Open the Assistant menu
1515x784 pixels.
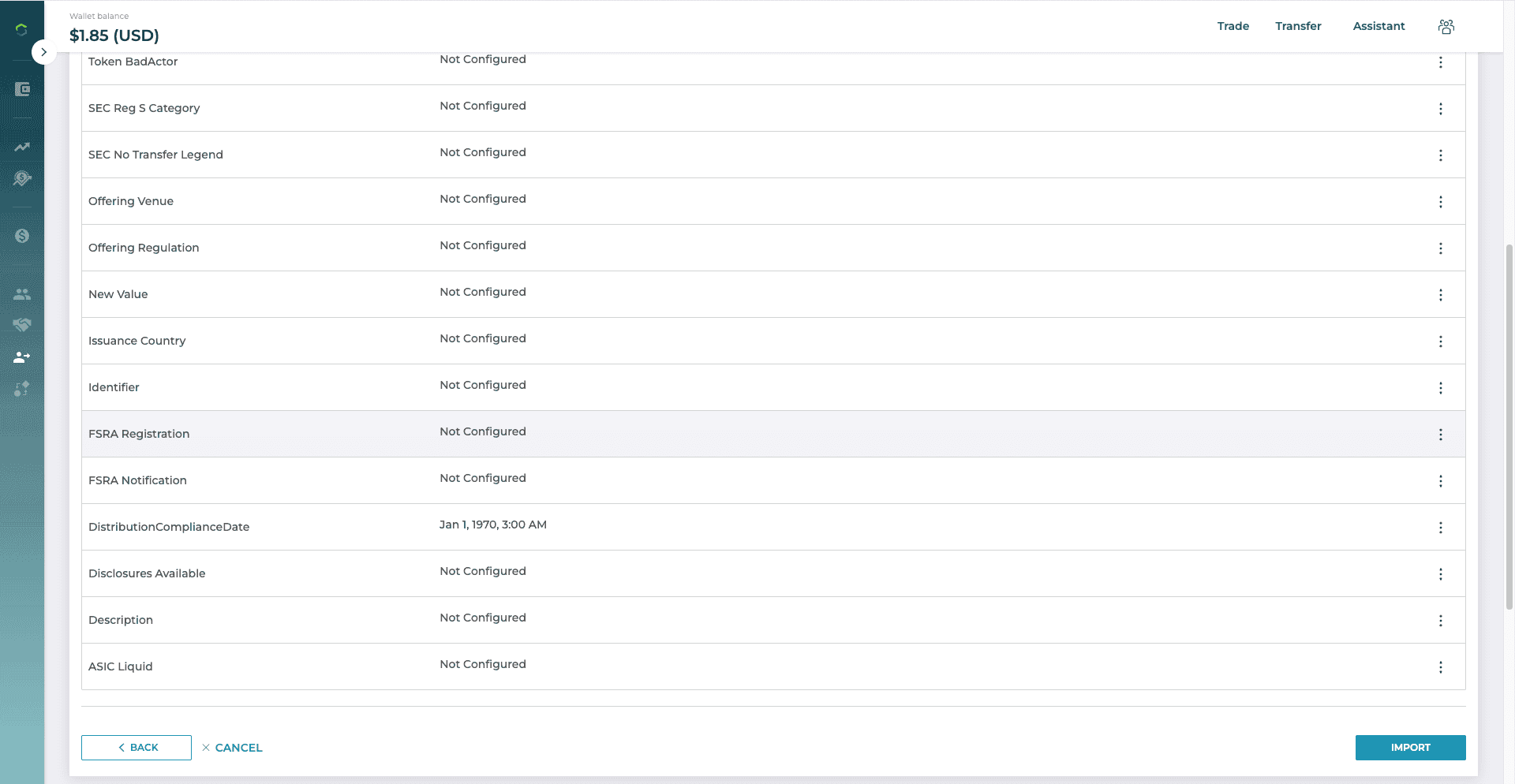pyautogui.click(x=1378, y=26)
